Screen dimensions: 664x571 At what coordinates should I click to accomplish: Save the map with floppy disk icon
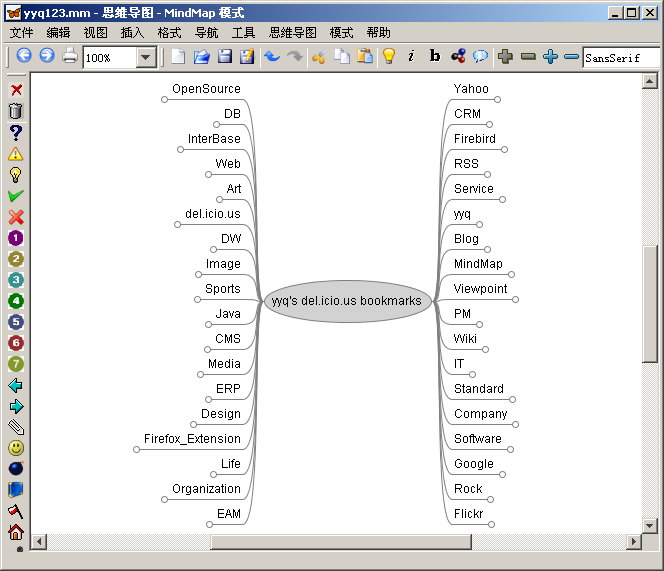pyautogui.click(x=225, y=56)
